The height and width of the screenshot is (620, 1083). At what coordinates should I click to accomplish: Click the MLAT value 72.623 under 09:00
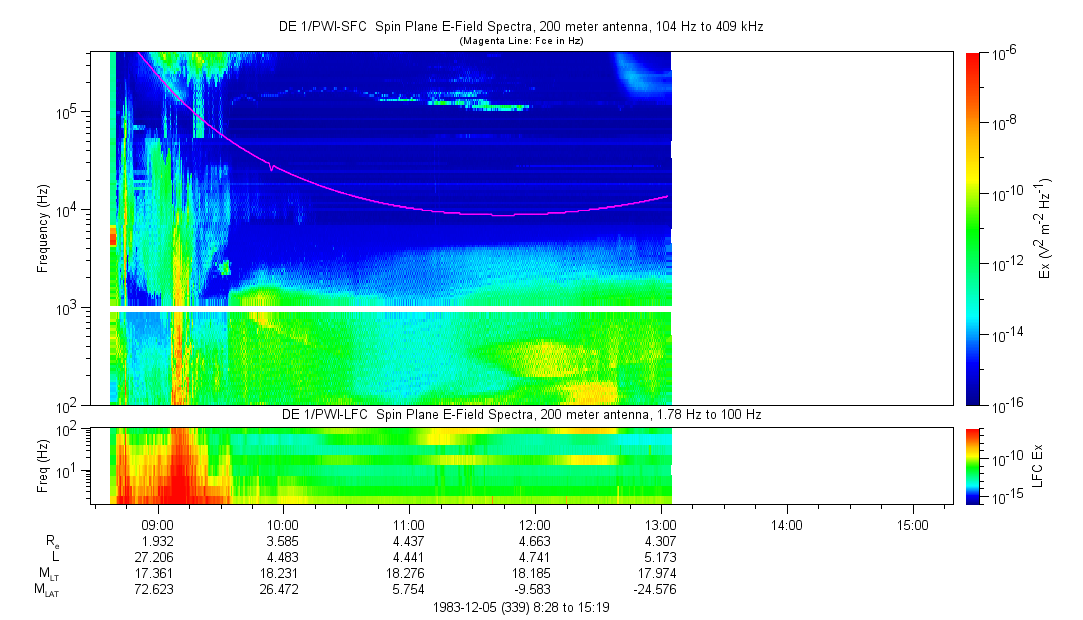pyautogui.click(x=157, y=590)
